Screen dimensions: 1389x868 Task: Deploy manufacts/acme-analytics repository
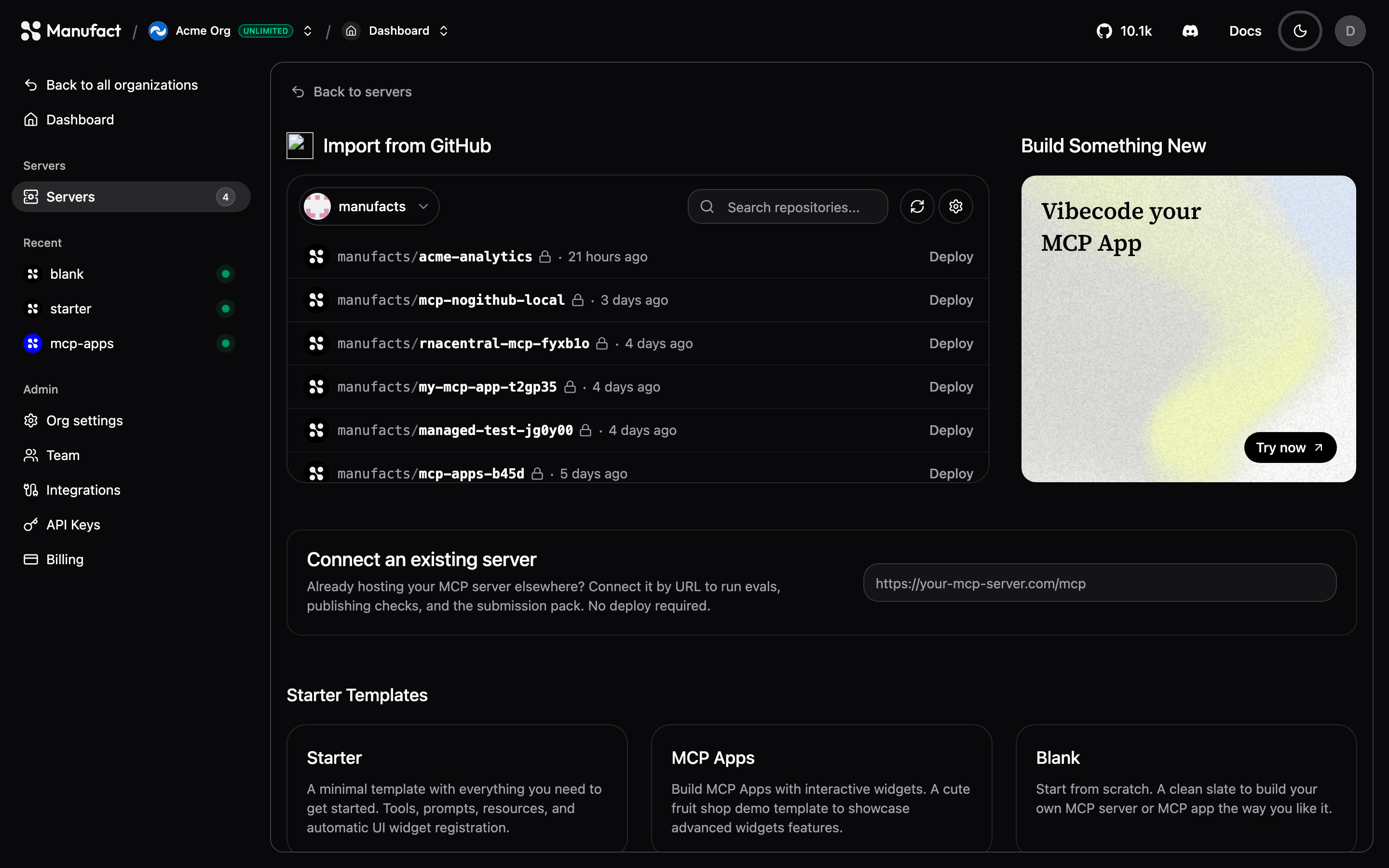click(951, 257)
